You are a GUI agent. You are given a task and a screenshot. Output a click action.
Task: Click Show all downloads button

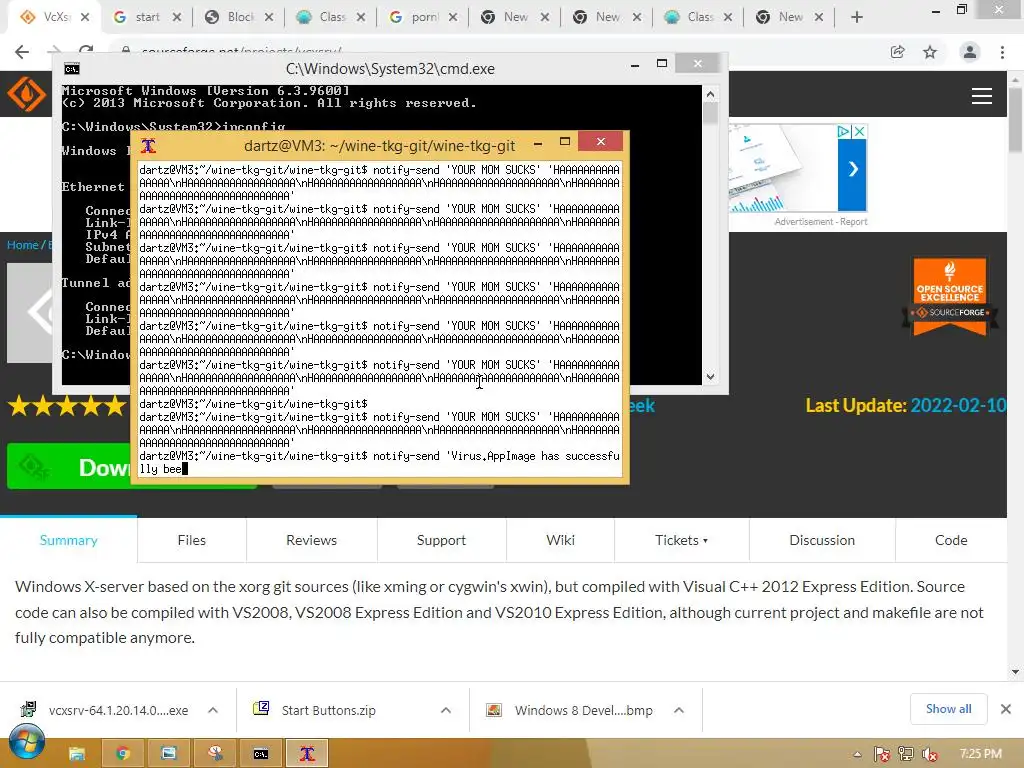coord(948,709)
